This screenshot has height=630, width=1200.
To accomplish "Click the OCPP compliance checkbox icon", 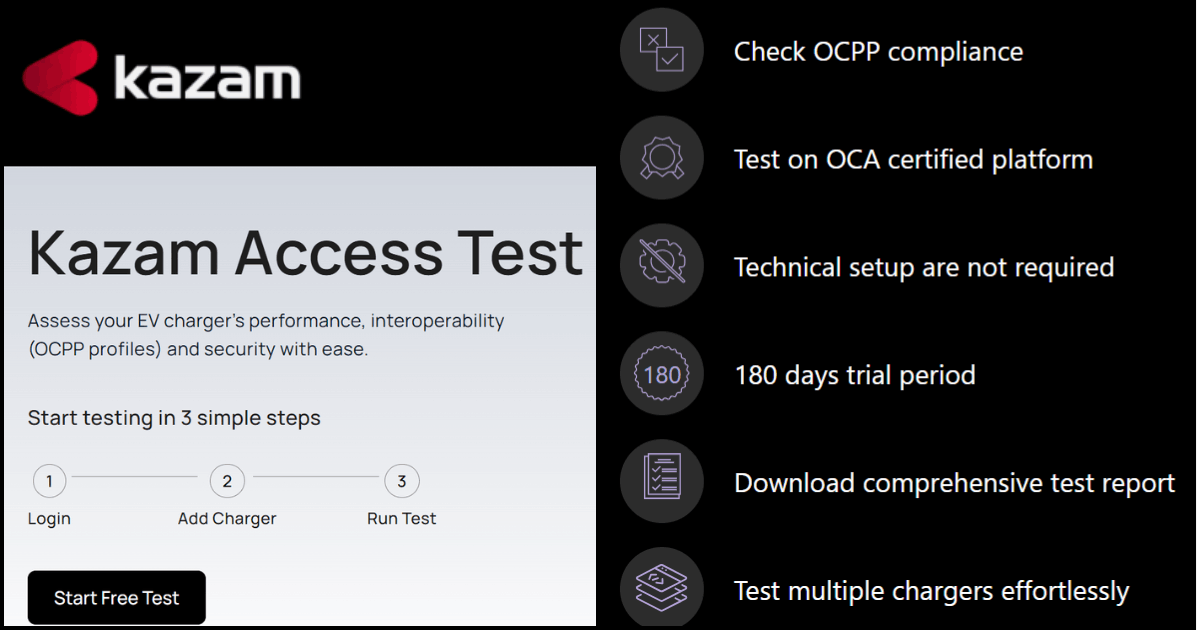I will point(662,51).
